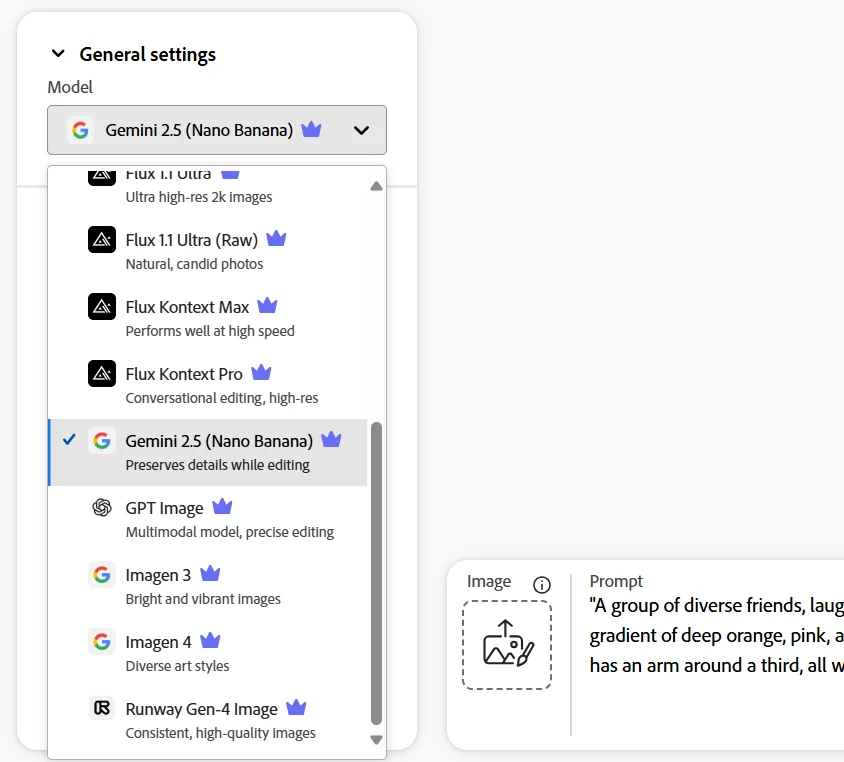Click the upload image placeholder icon

coord(507,644)
